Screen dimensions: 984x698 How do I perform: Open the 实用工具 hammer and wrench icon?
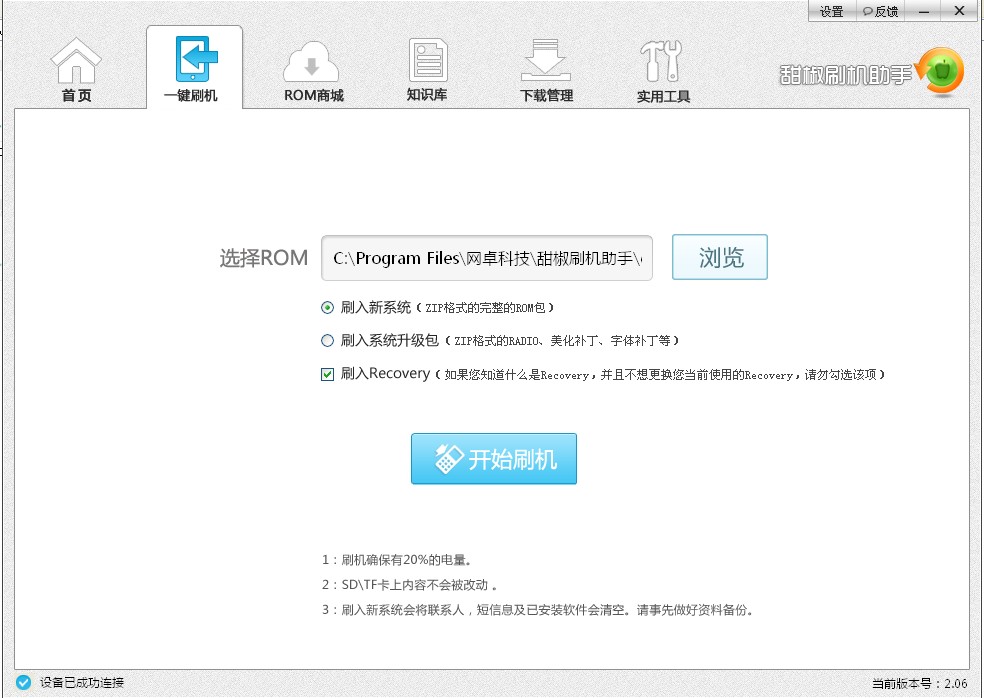tap(661, 61)
